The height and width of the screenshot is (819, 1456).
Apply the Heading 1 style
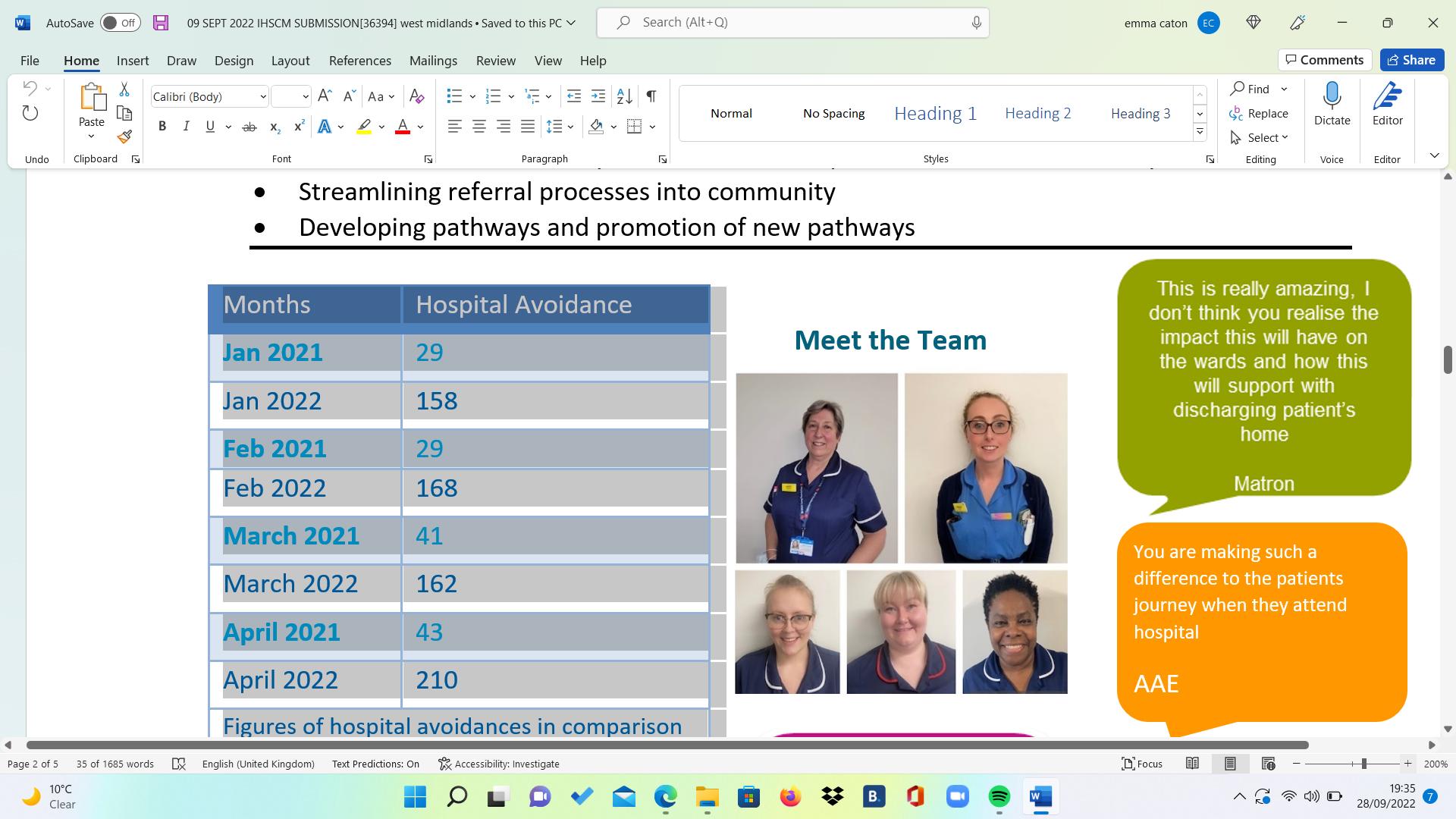click(x=935, y=113)
